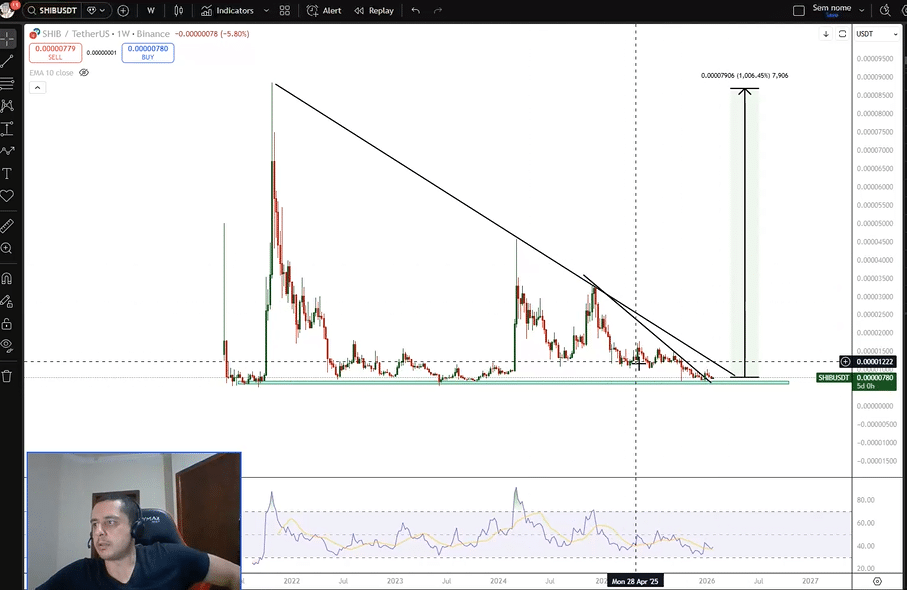
Task: Open the indicator templates grid icon
Action: (285, 10)
